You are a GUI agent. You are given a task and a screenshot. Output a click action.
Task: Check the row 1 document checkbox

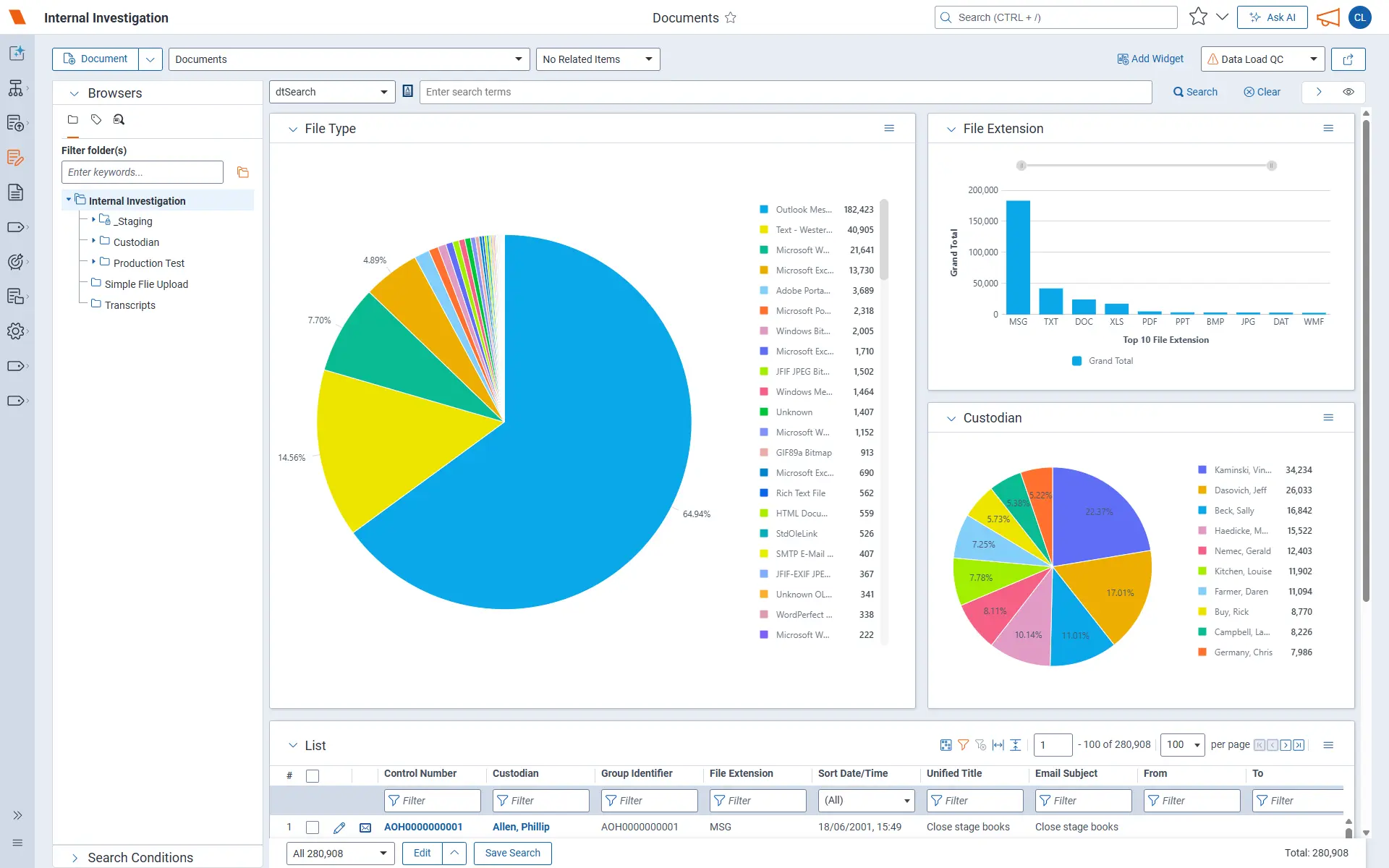point(313,827)
